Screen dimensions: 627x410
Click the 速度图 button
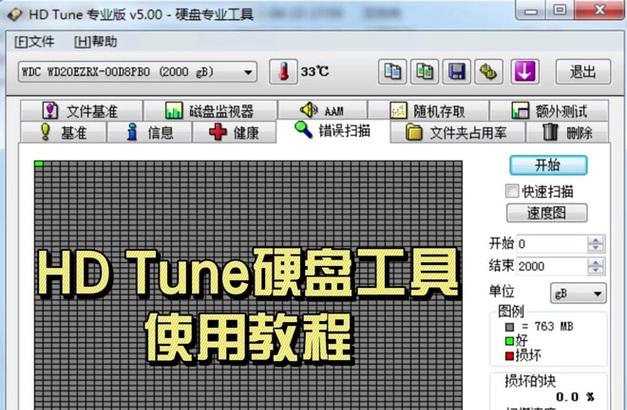(547, 213)
